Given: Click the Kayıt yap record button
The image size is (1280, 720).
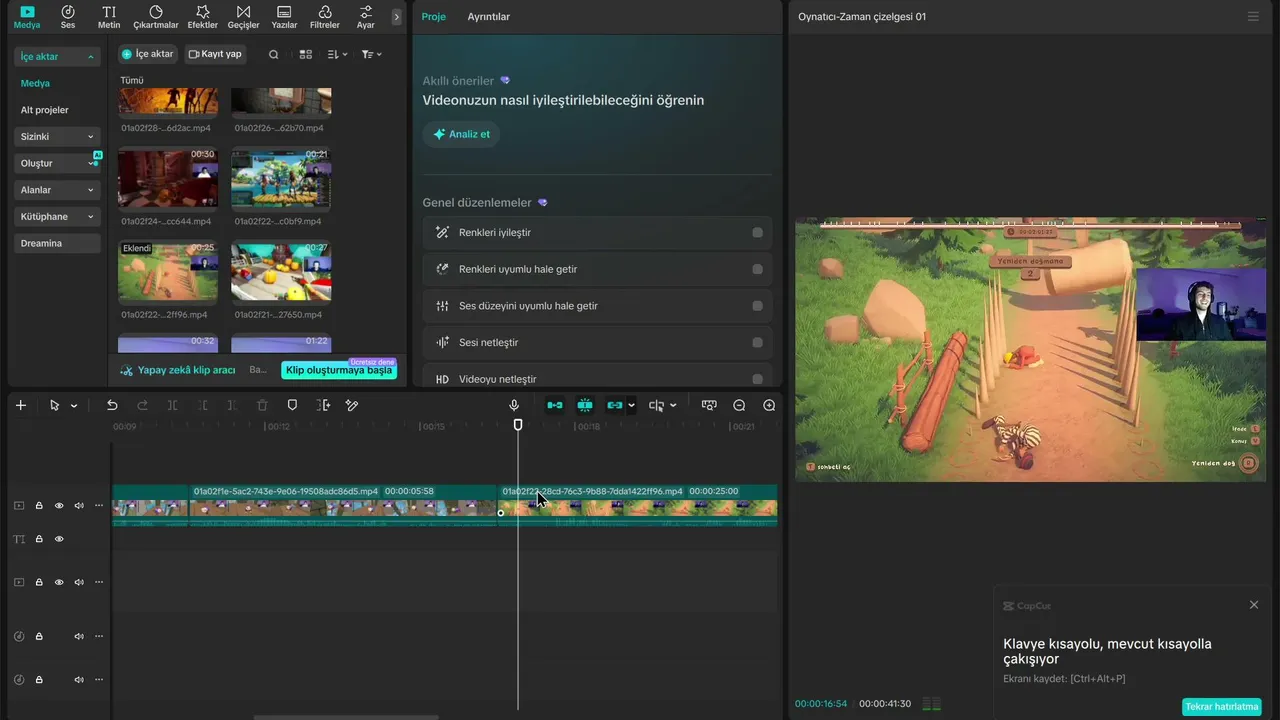Looking at the screenshot, I should tap(215, 54).
